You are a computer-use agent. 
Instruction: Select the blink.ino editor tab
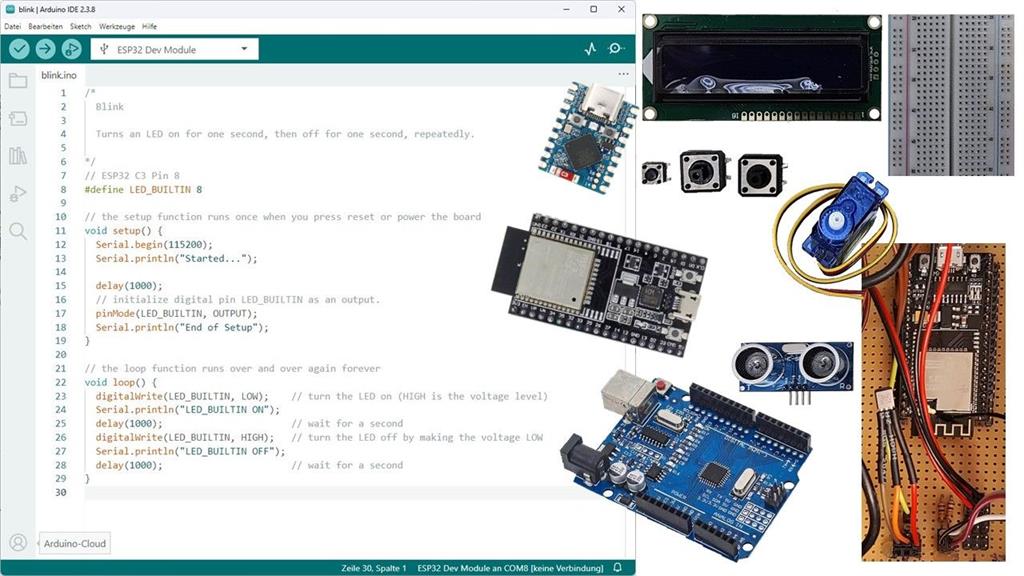click(x=59, y=75)
